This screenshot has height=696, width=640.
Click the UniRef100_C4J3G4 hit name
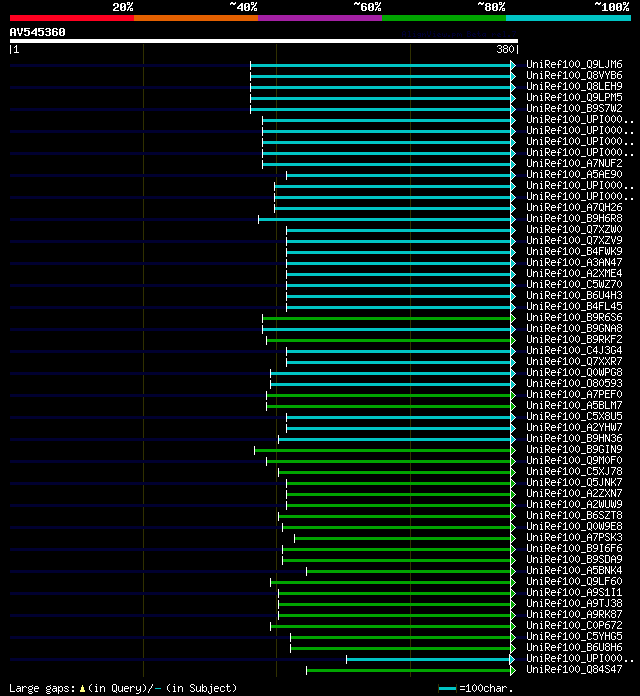pos(574,350)
